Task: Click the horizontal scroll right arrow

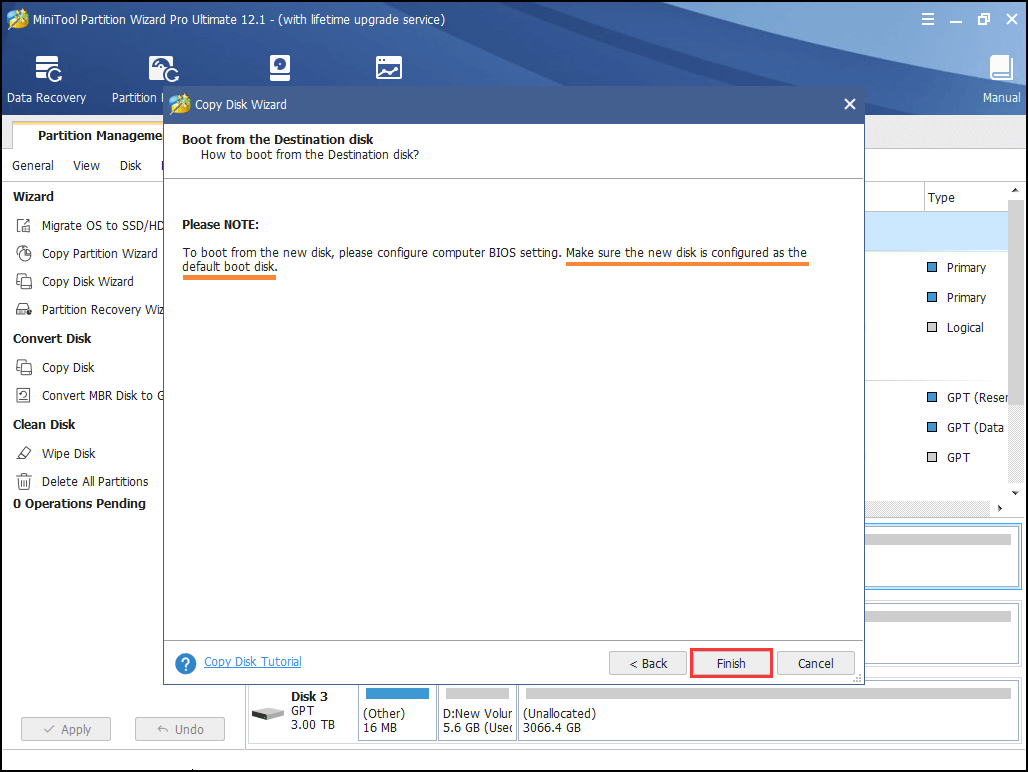Action: coord(1000,508)
